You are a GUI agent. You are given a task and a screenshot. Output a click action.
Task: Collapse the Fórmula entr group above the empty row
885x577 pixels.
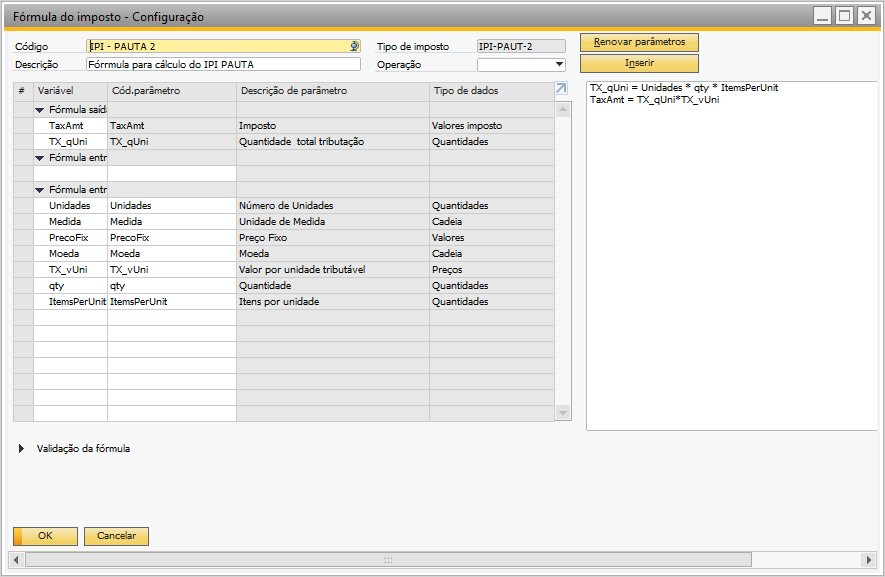click(x=40, y=158)
